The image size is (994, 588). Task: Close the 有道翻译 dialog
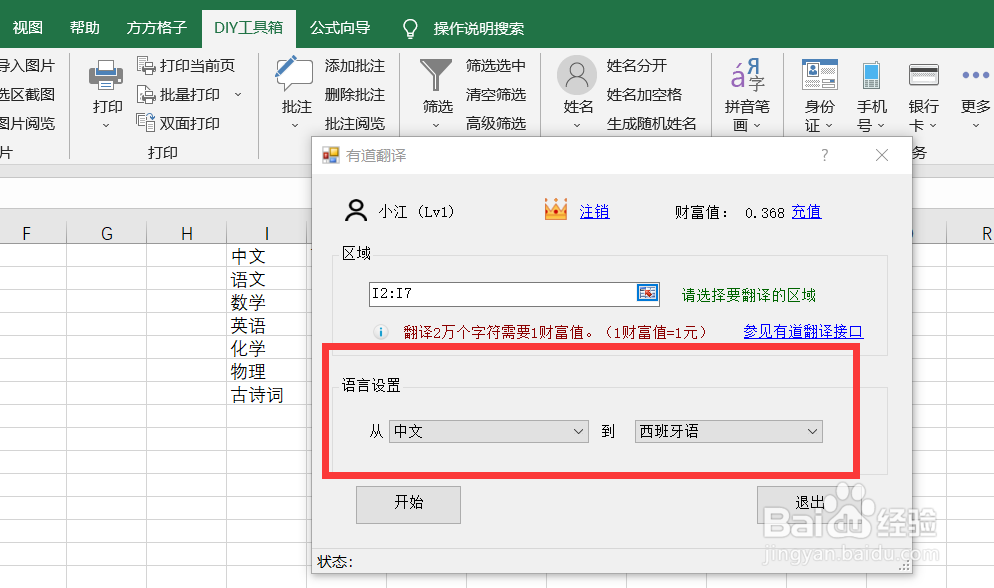(x=882, y=155)
